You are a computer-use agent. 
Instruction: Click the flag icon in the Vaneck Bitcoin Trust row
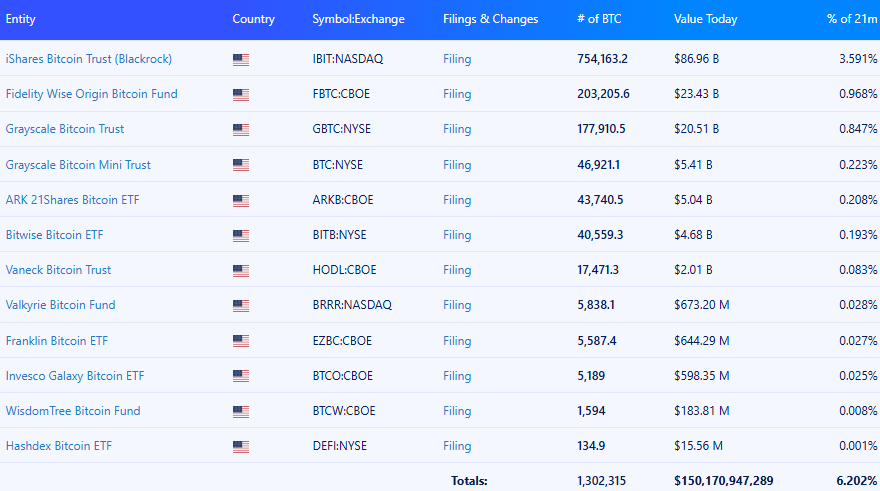click(240, 271)
